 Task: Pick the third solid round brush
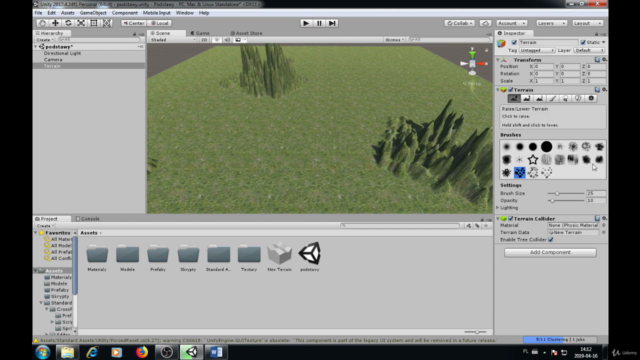click(x=533, y=146)
